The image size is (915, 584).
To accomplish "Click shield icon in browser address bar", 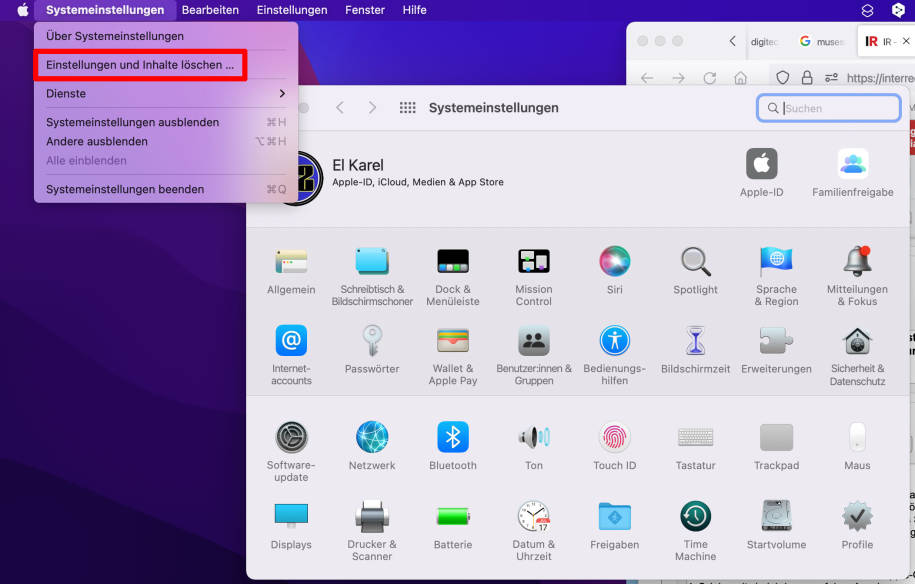I will tap(783, 78).
